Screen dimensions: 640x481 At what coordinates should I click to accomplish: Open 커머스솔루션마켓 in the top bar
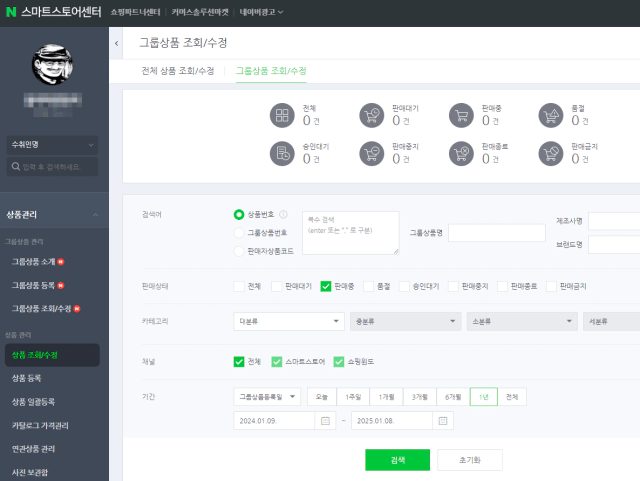click(200, 12)
